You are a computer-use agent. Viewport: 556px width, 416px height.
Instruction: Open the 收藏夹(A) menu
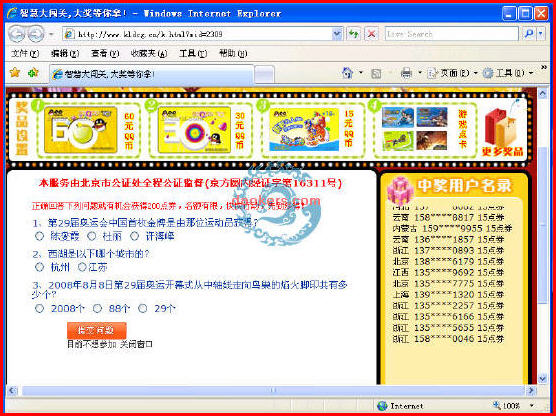(149, 54)
